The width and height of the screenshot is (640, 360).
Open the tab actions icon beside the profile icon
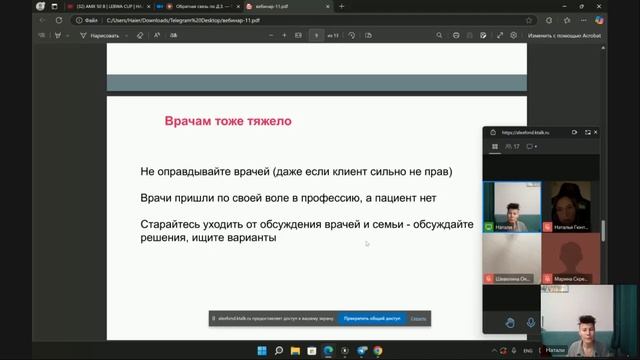(54, 7)
